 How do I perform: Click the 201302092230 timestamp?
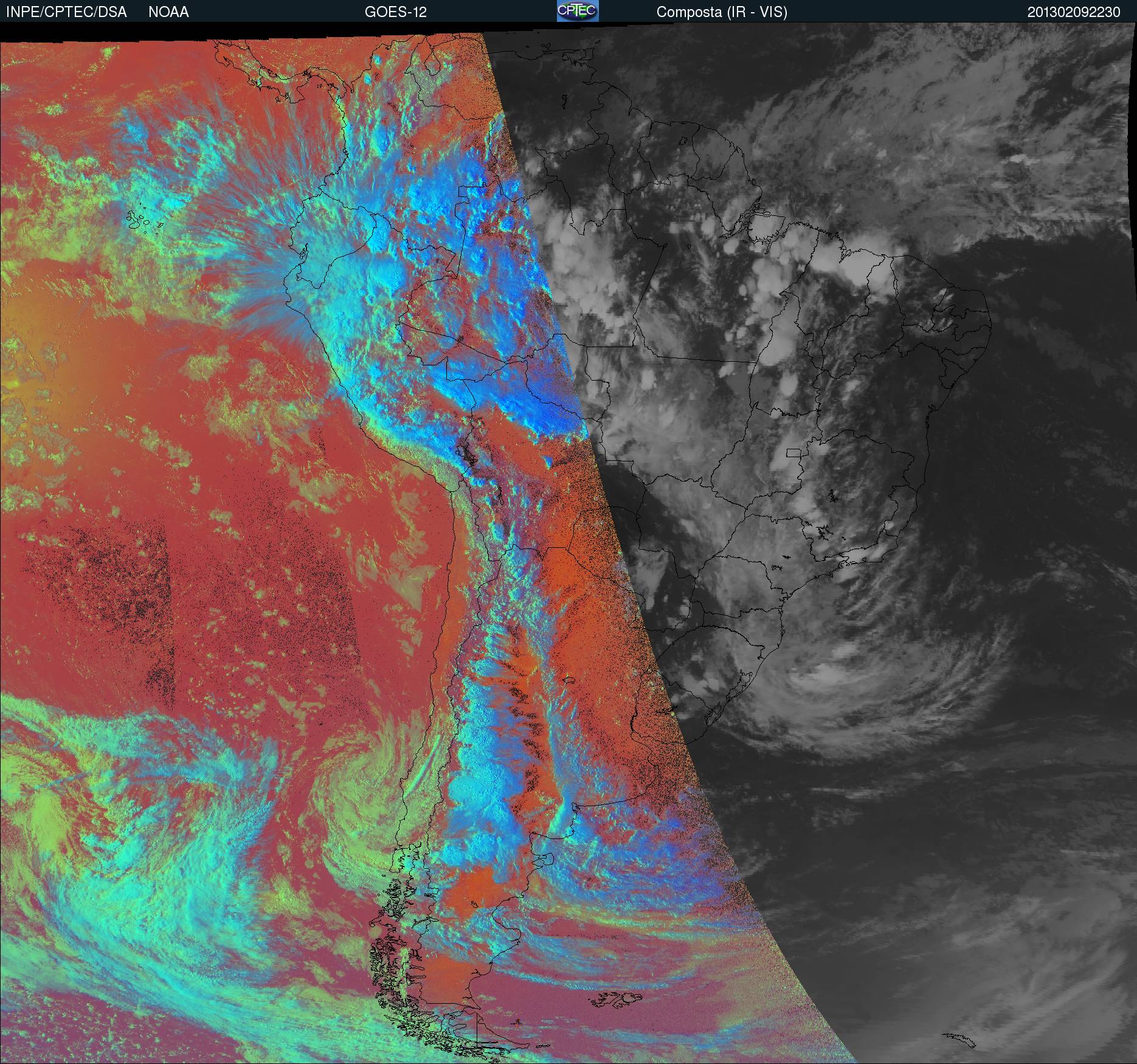[x=1074, y=12]
